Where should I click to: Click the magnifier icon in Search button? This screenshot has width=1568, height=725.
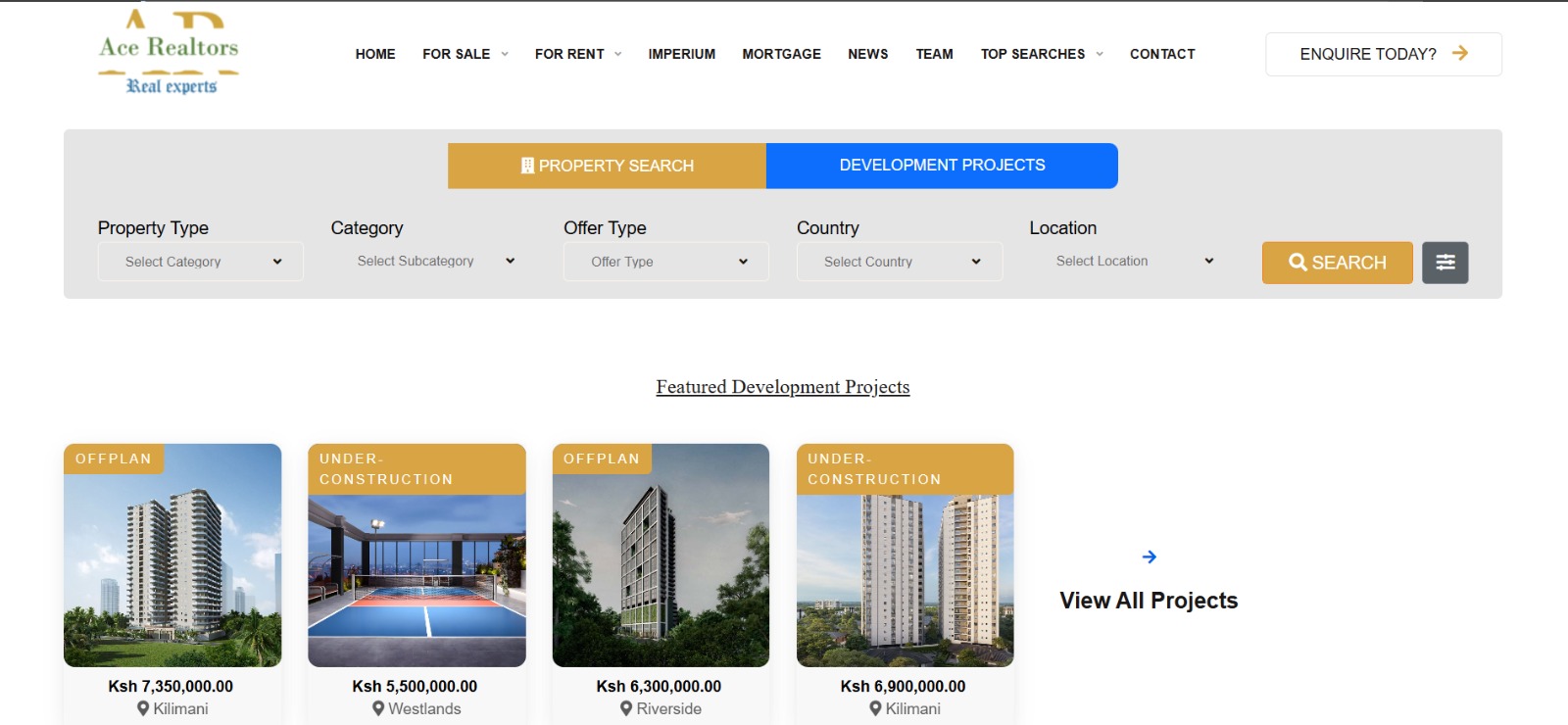pyautogui.click(x=1298, y=263)
